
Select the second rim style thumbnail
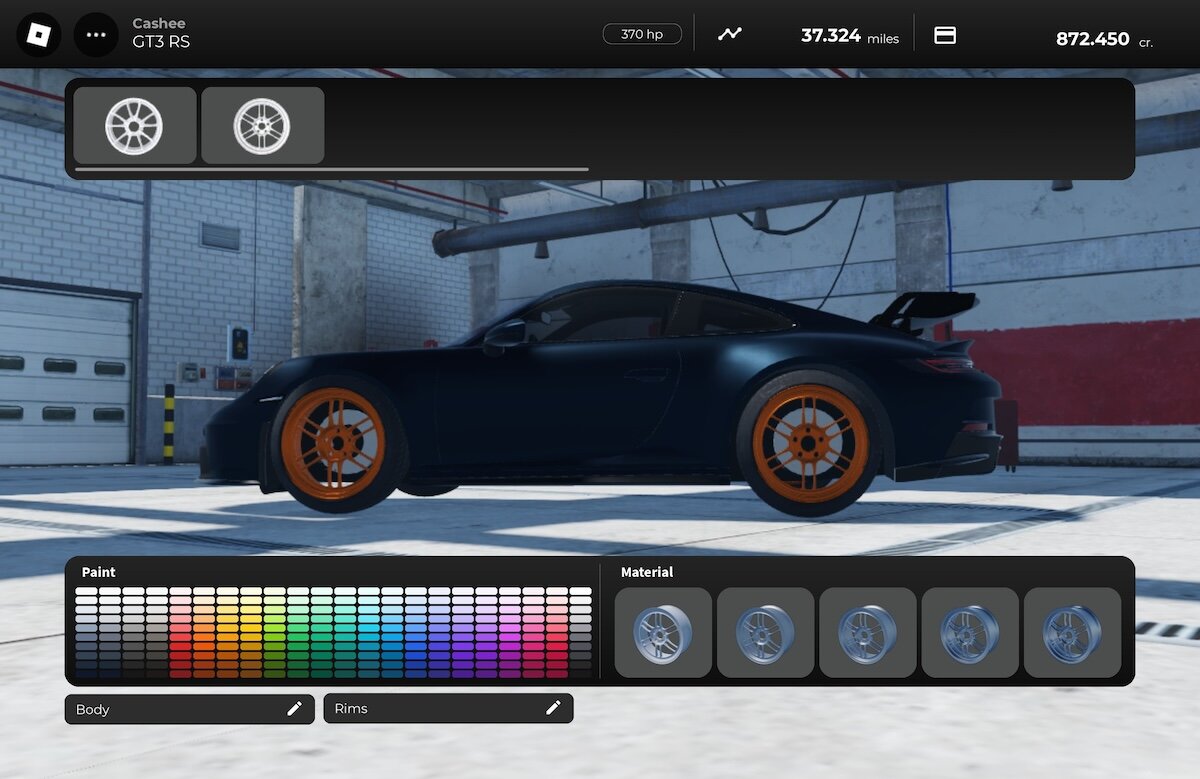263,126
